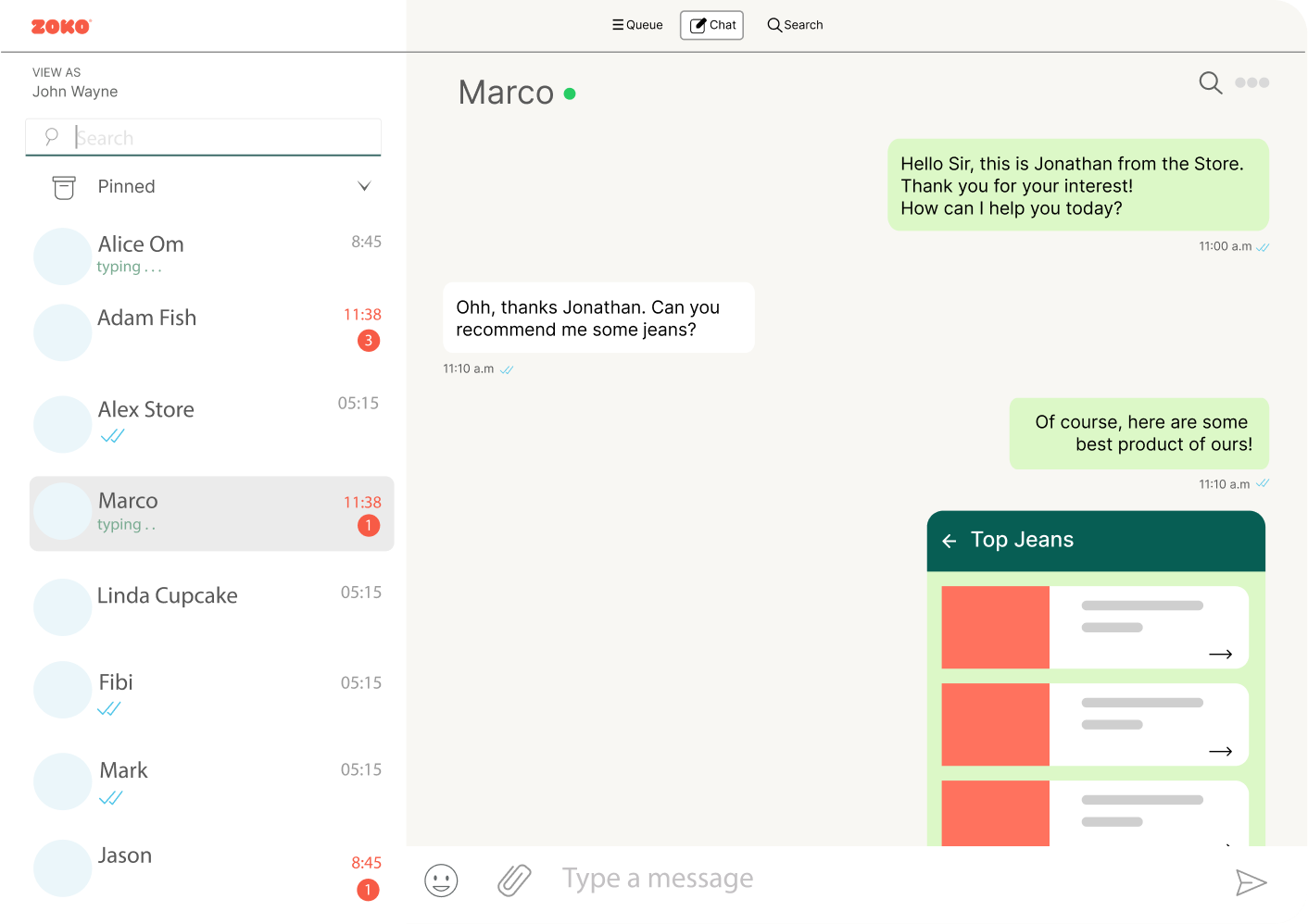Open Jason conversation
Viewport: 1308px width, 924px height.
pyautogui.click(x=211, y=868)
